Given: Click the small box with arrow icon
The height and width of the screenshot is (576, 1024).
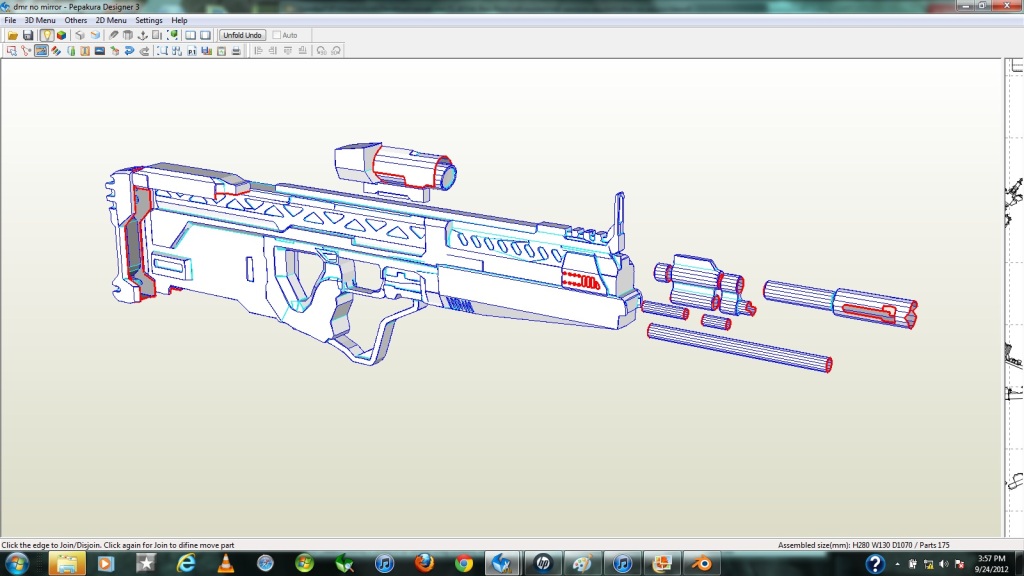Looking at the screenshot, I should 115,51.
